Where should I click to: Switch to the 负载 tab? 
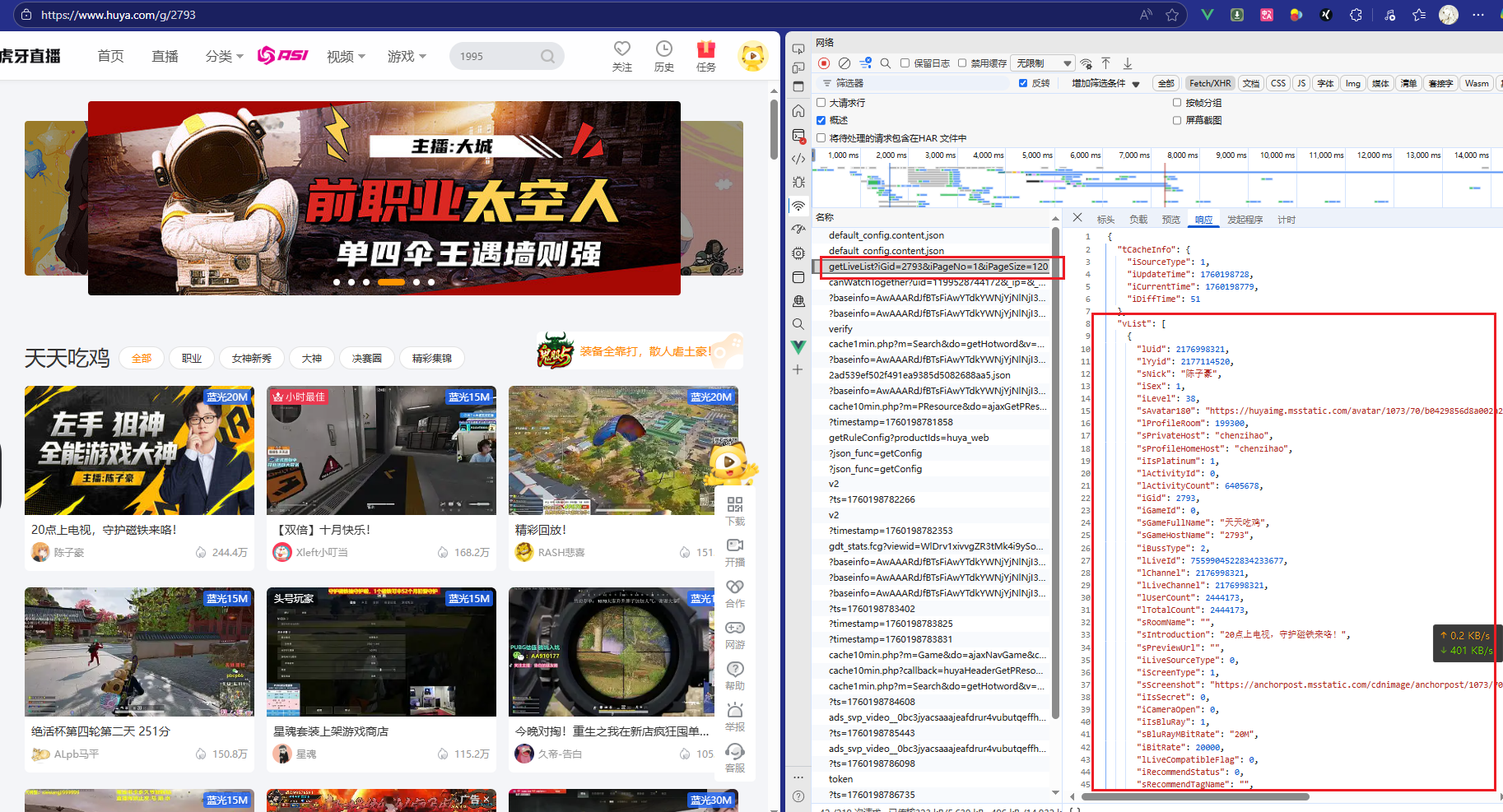click(1138, 220)
